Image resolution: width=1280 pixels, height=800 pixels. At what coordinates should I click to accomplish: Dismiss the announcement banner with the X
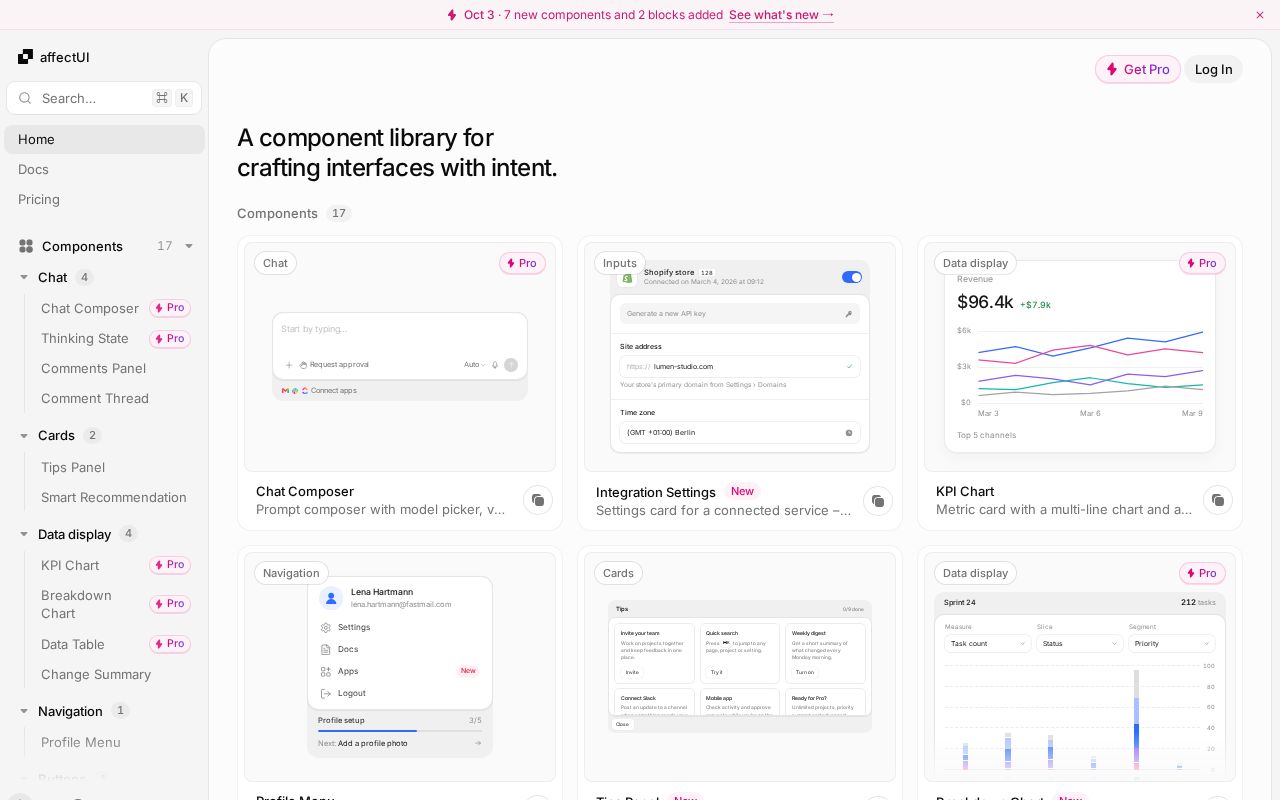[x=1260, y=15]
